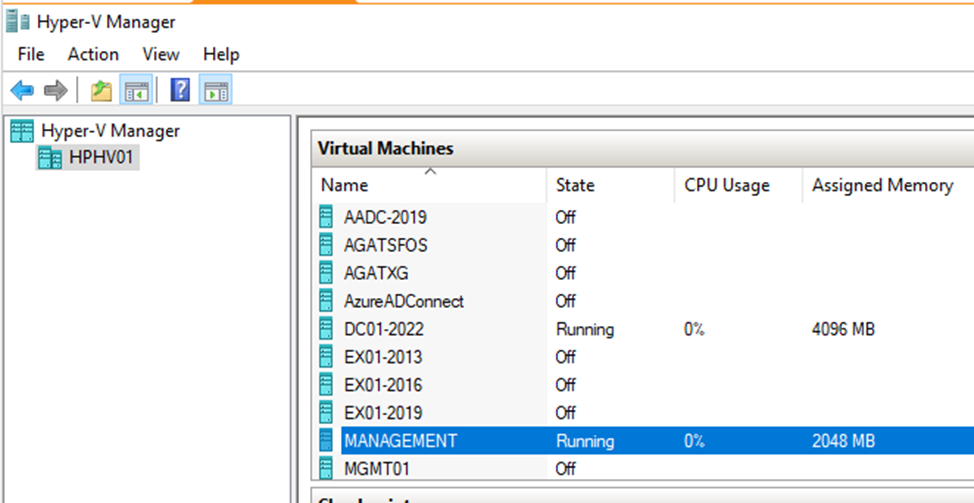This screenshot has height=503, width=974.
Task: Open the Help menu
Action: click(221, 55)
